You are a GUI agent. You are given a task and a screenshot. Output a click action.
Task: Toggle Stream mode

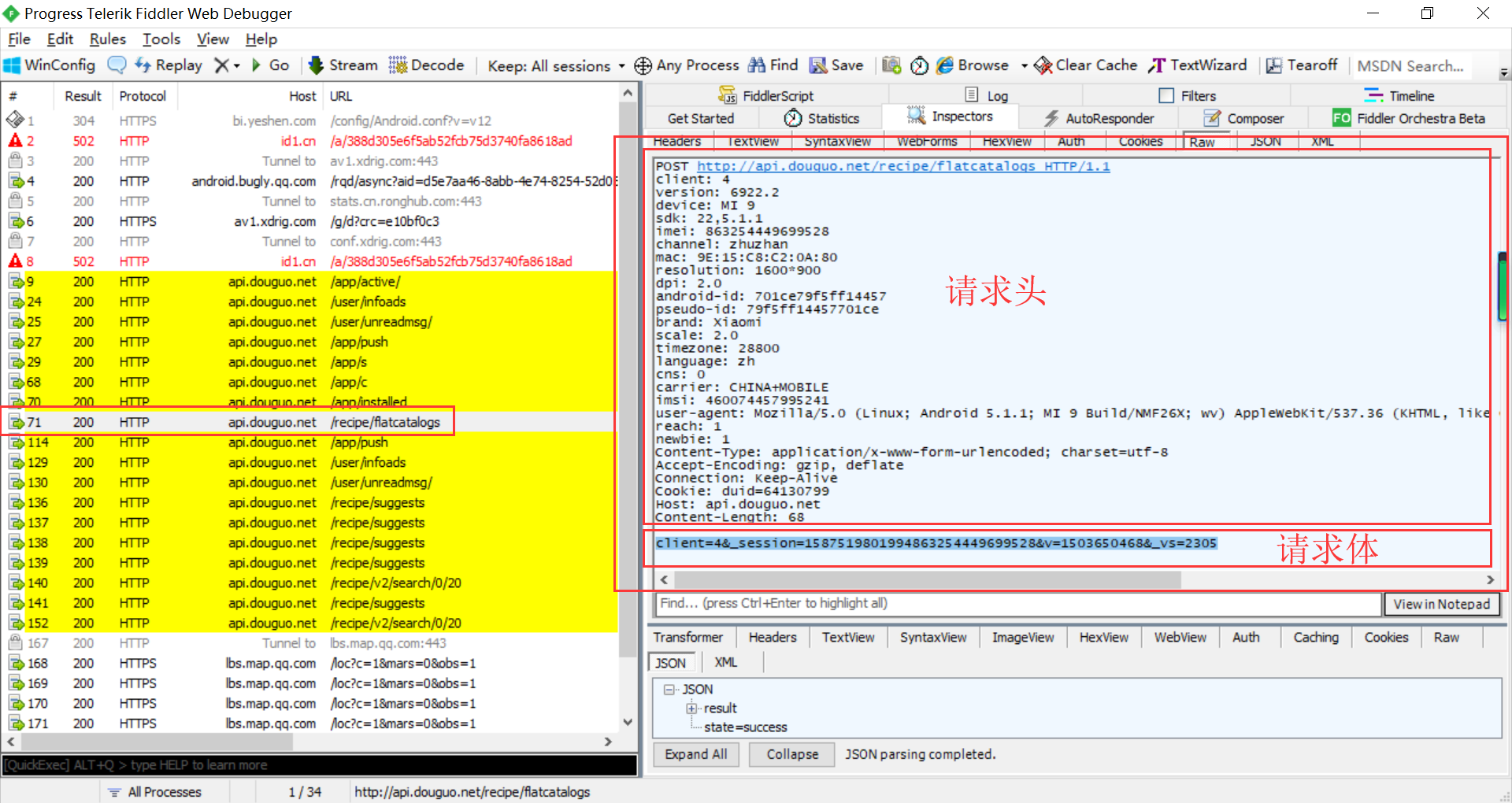click(x=343, y=65)
